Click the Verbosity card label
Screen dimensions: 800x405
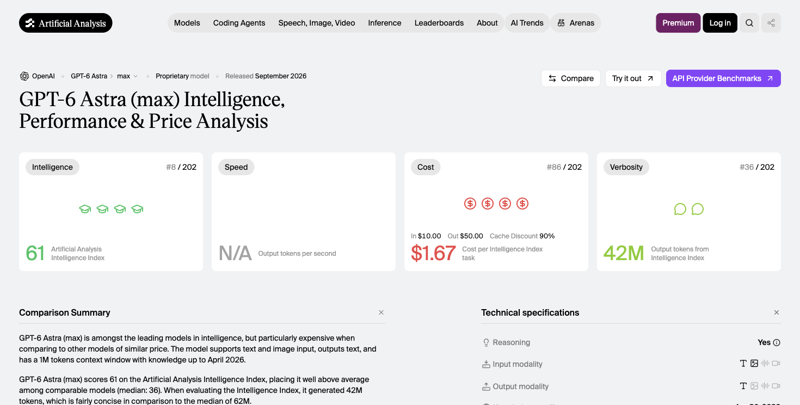click(x=626, y=167)
